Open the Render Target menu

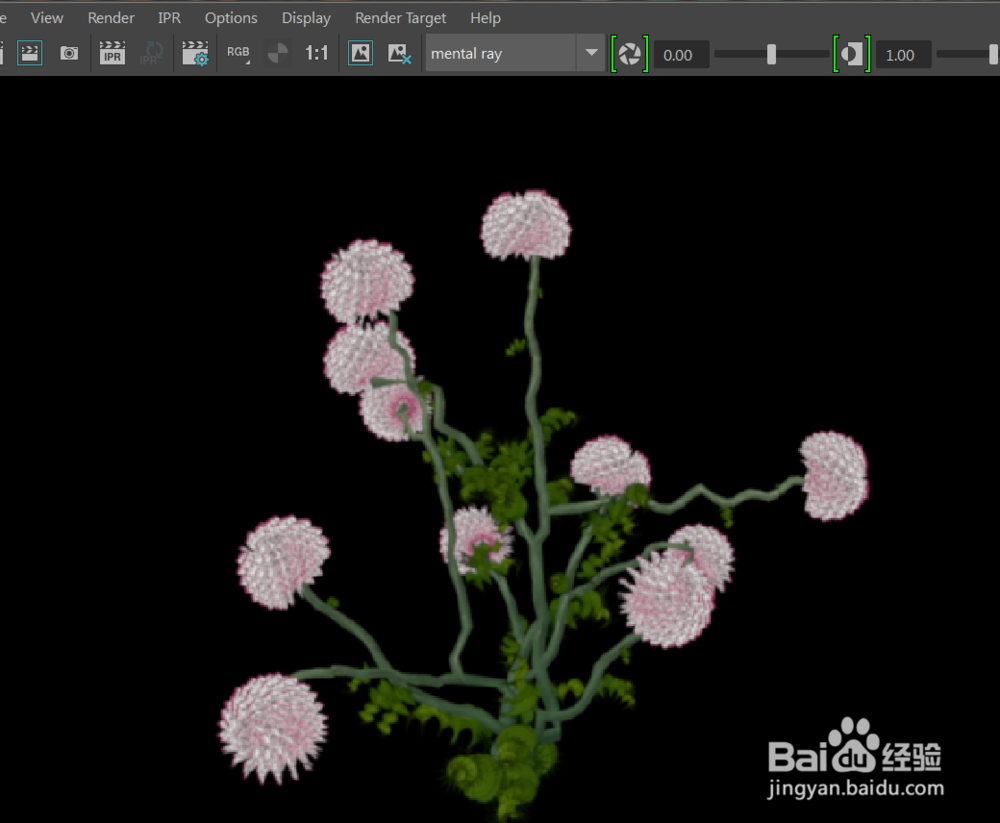coord(400,17)
